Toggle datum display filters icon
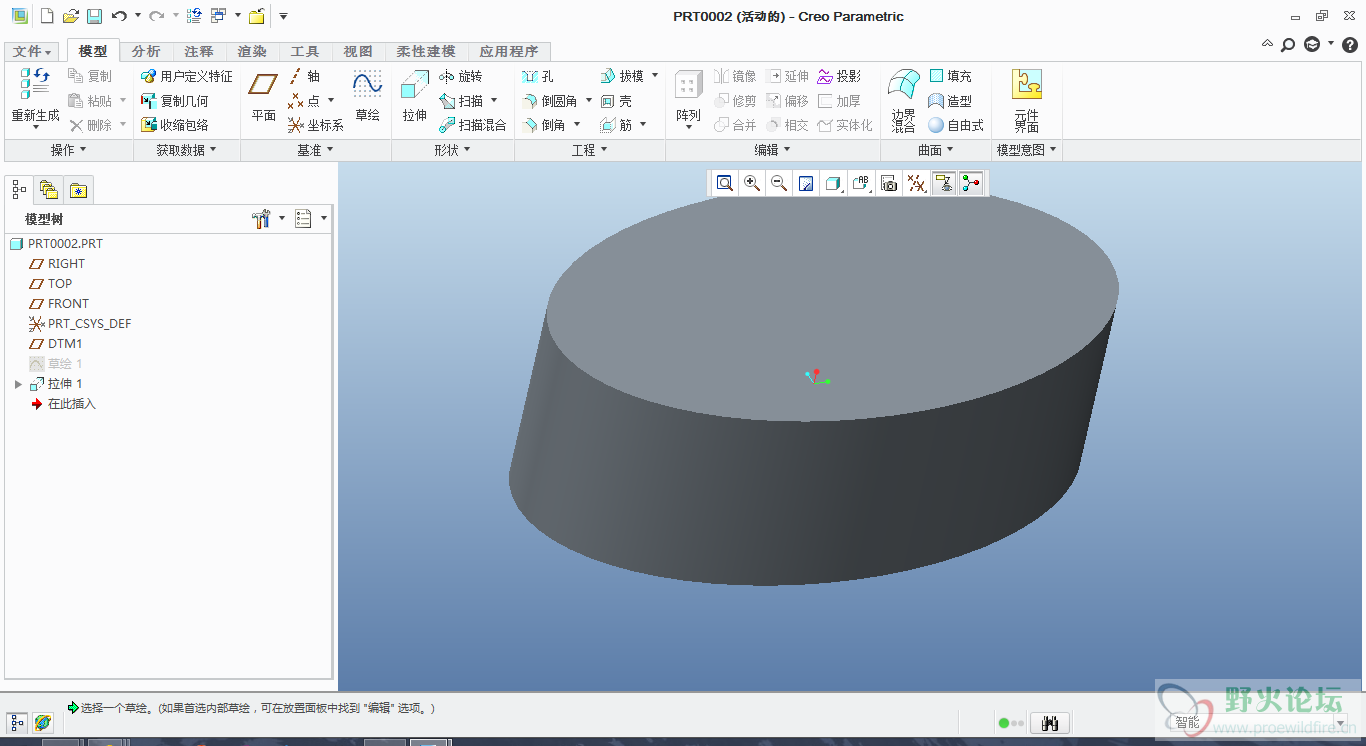 click(x=916, y=183)
